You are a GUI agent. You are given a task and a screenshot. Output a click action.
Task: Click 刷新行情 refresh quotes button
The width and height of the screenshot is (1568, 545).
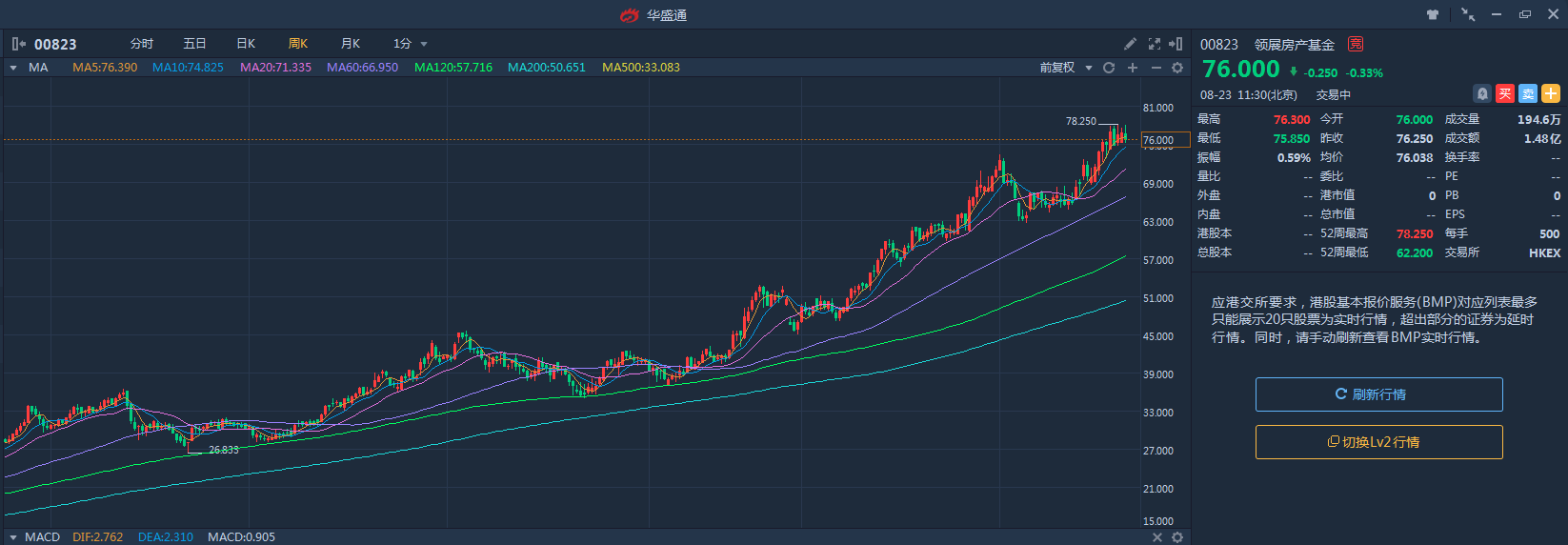click(1378, 394)
